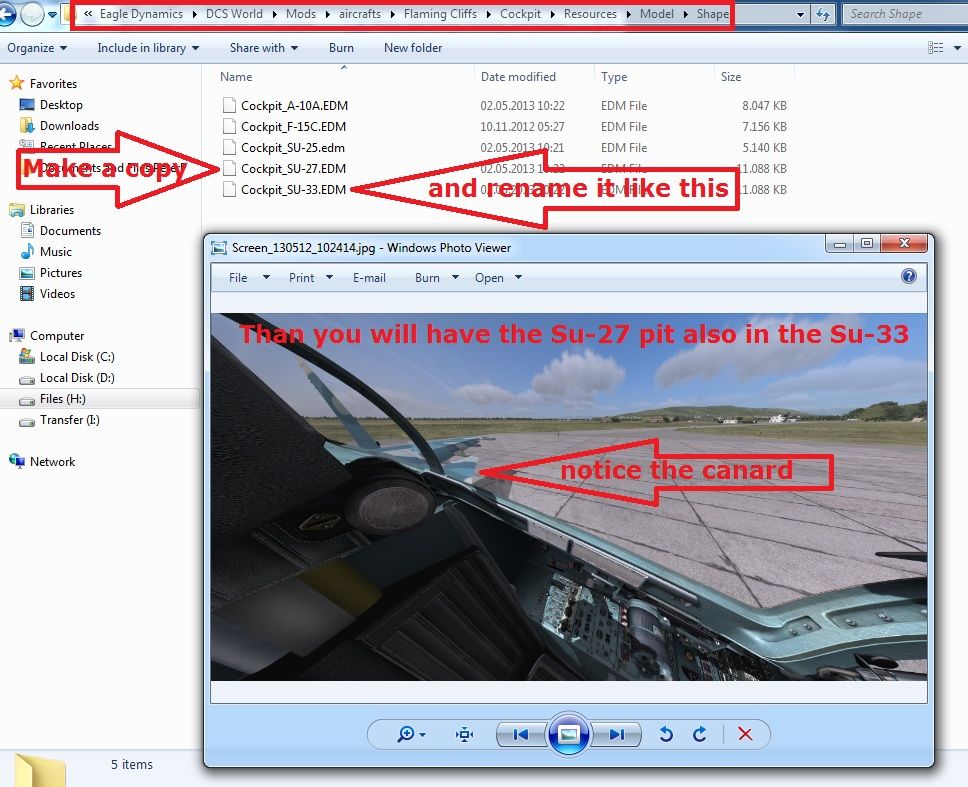Click the Photo Viewer zoom magnifier icon
Image resolution: width=968 pixels, height=787 pixels.
(406, 734)
